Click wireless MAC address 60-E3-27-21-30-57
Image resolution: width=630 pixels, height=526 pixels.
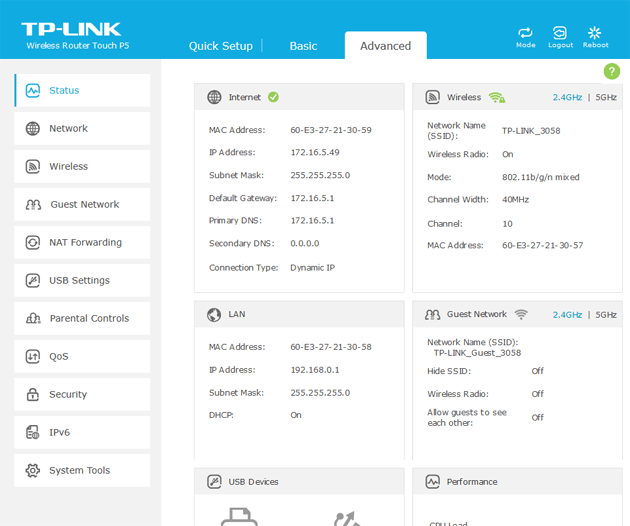pyautogui.click(x=542, y=246)
